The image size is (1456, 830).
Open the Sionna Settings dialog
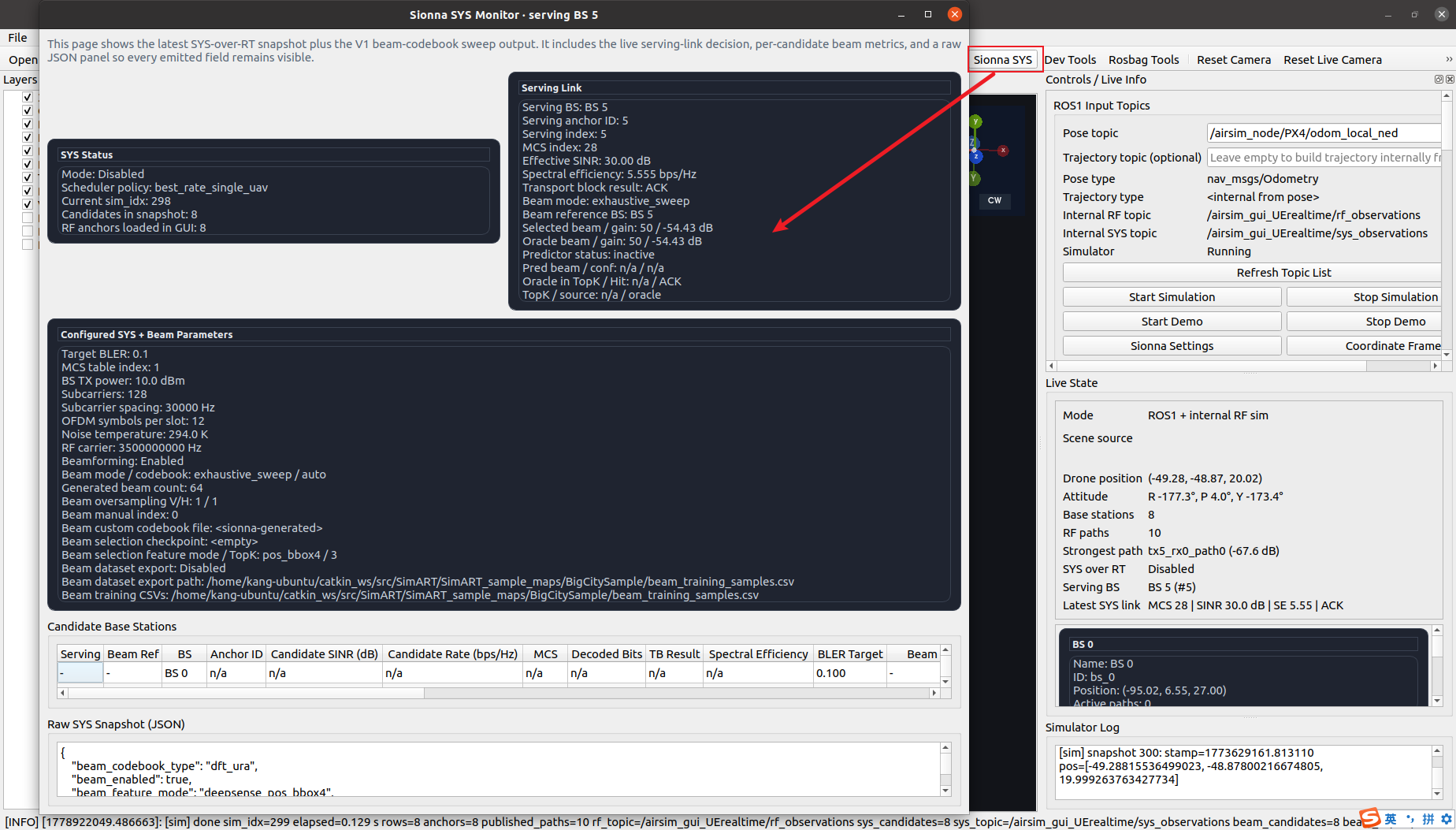pyautogui.click(x=1172, y=346)
